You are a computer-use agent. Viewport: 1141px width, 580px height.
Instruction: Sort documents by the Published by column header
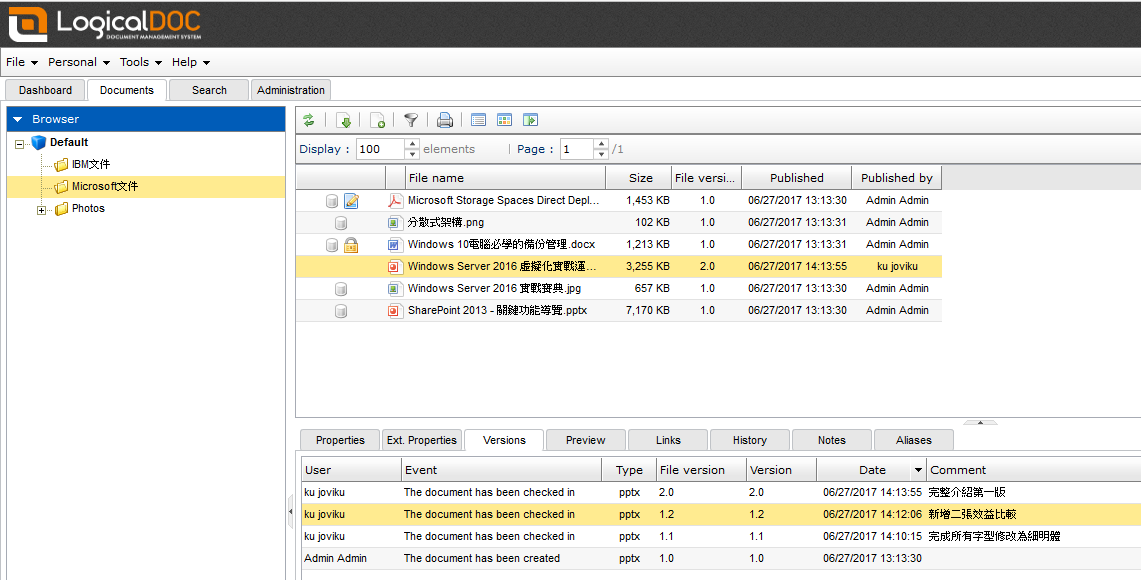[896, 178]
